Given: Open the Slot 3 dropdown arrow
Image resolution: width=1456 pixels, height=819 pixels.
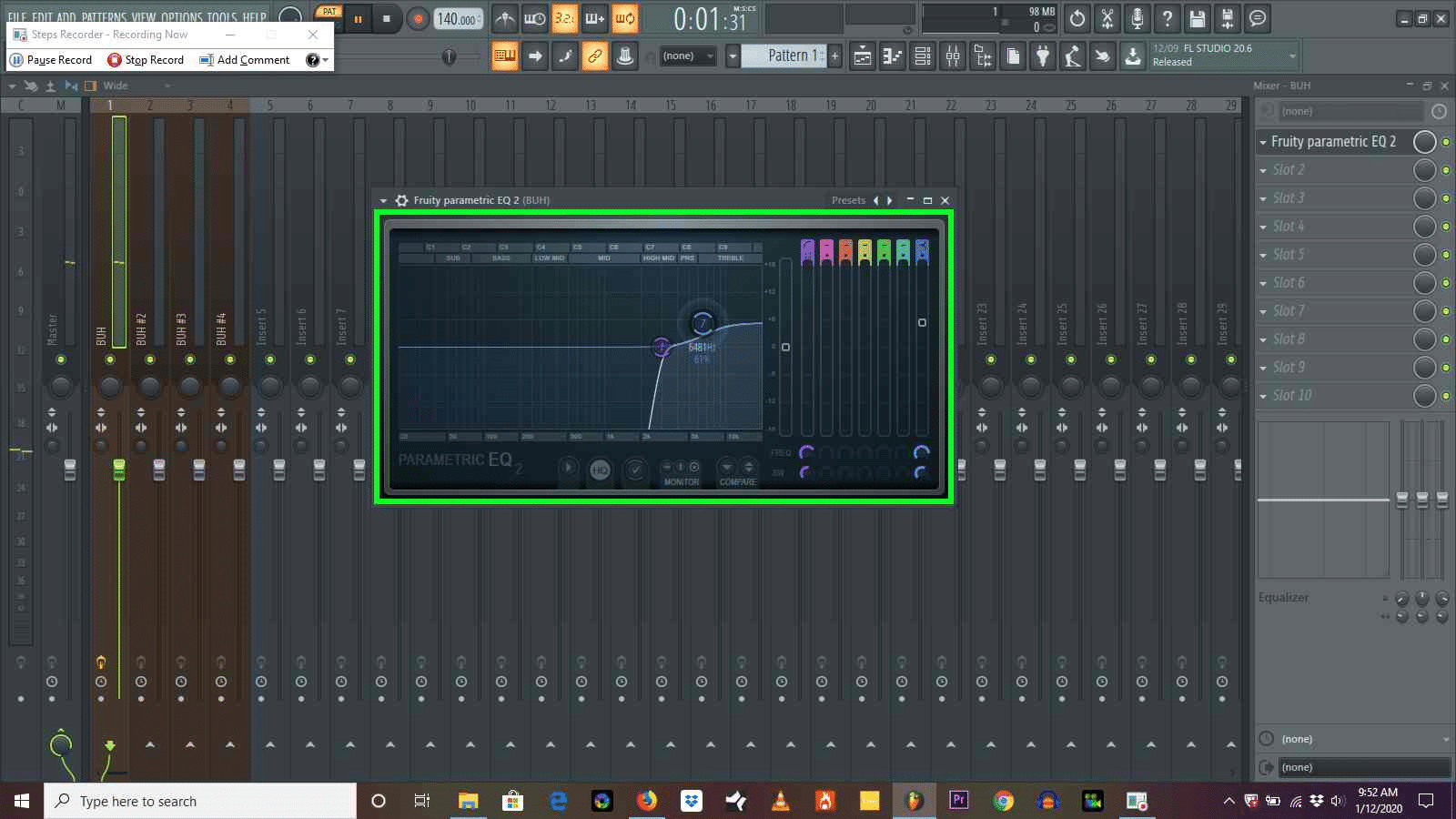Looking at the screenshot, I should [1263, 198].
